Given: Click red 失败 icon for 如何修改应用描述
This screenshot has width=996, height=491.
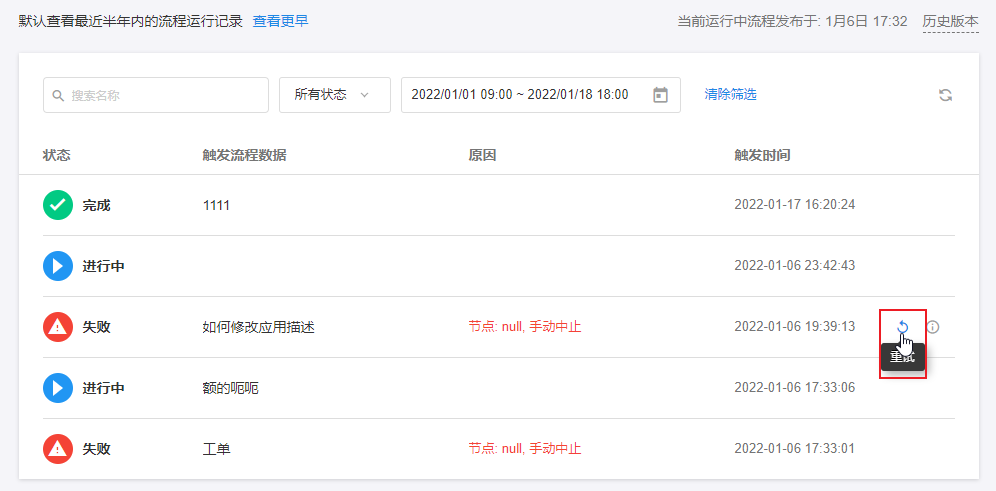Looking at the screenshot, I should 58,327.
